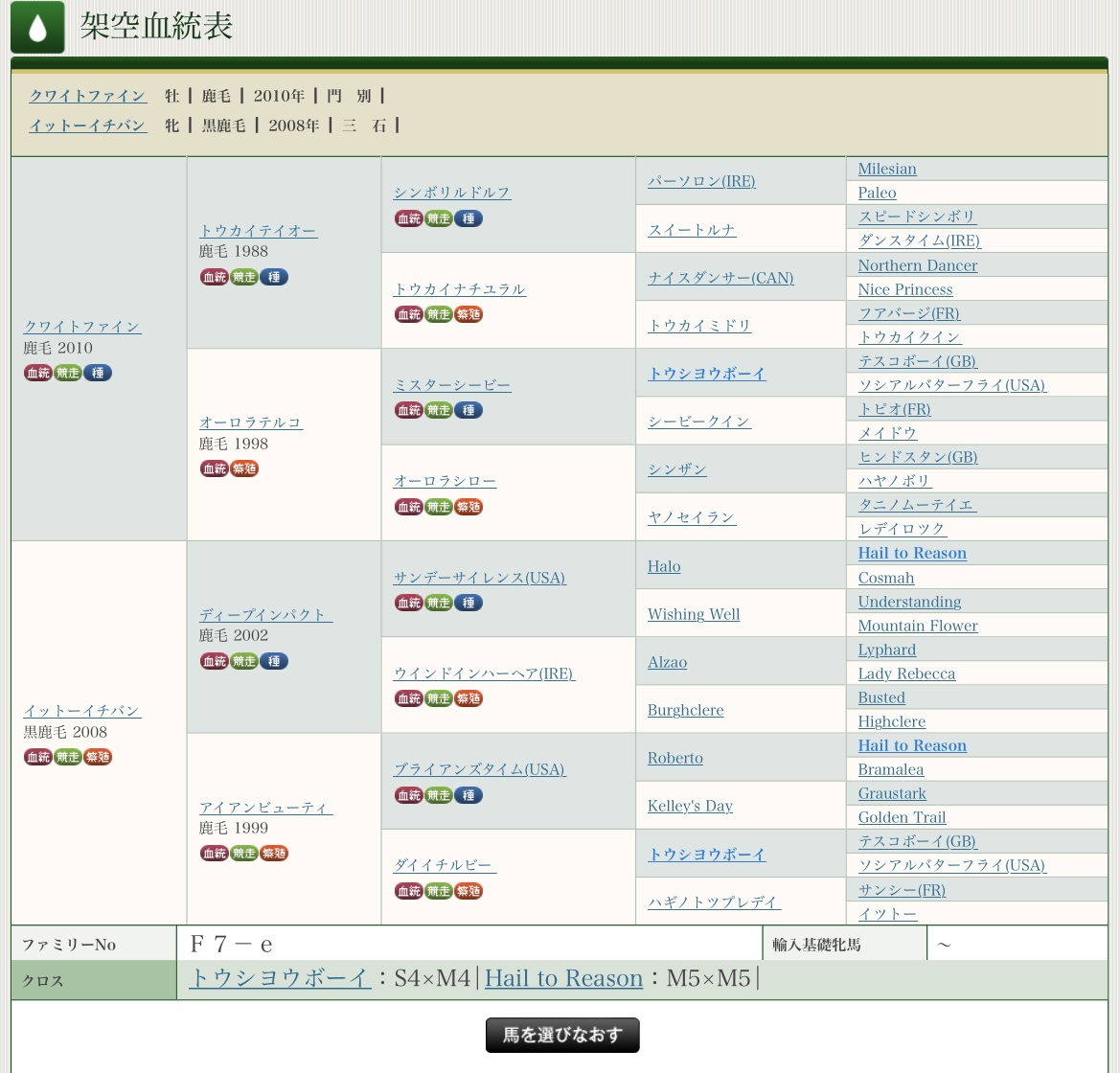This screenshot has height=1073, width=1120.
Task: Click the 馬を選びなおす button
Action: point(562,1035)
